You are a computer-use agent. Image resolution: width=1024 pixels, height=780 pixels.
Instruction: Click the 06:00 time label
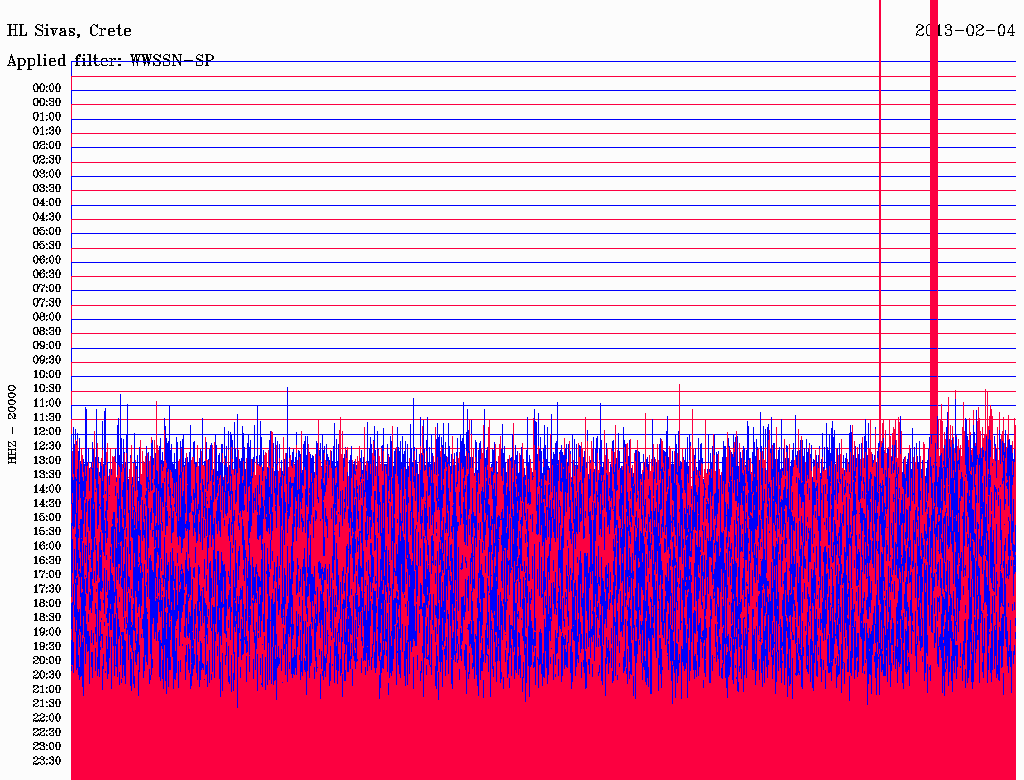[x=47, y=260]
